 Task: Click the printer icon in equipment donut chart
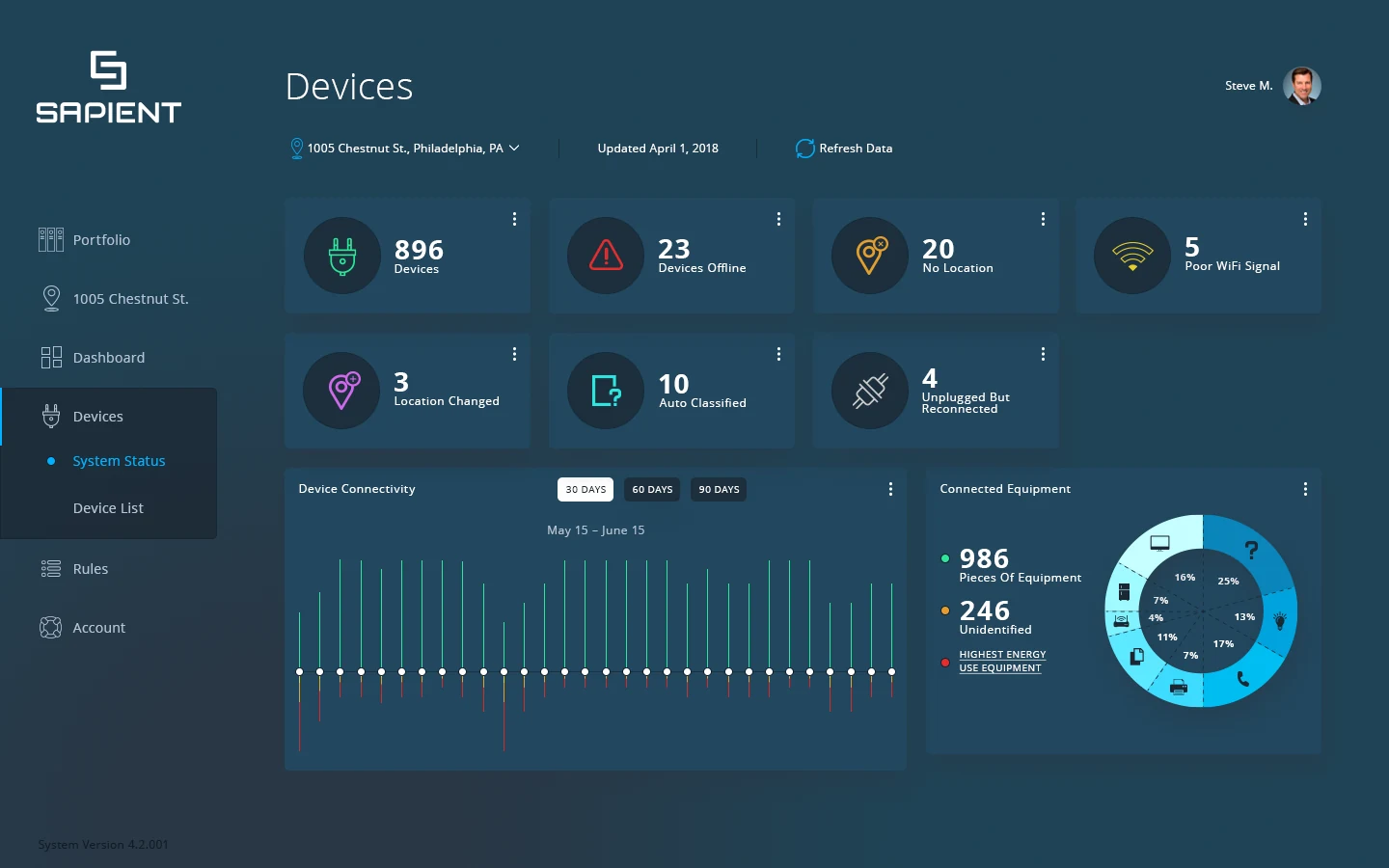tap(1178, 688)
